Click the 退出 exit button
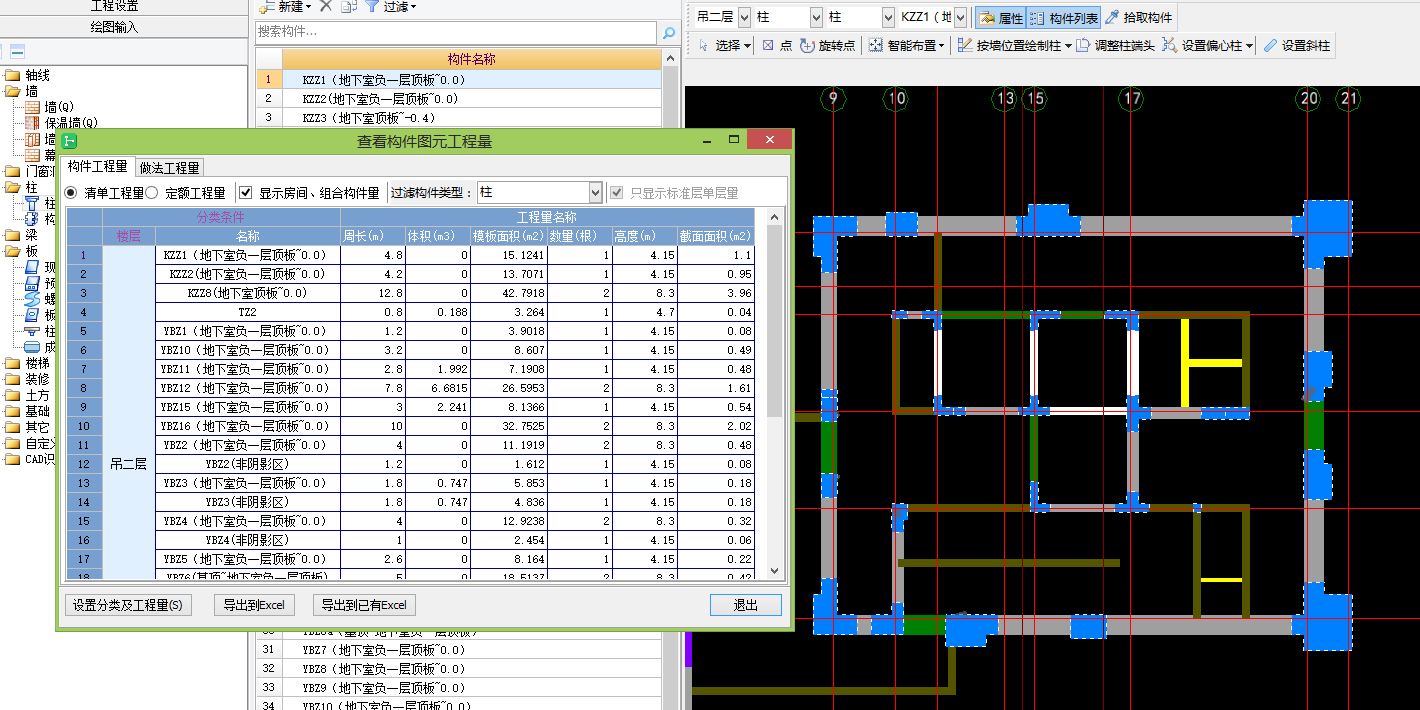The height and width of the screenshot is (710, 1420). click(x=745, y=605)
